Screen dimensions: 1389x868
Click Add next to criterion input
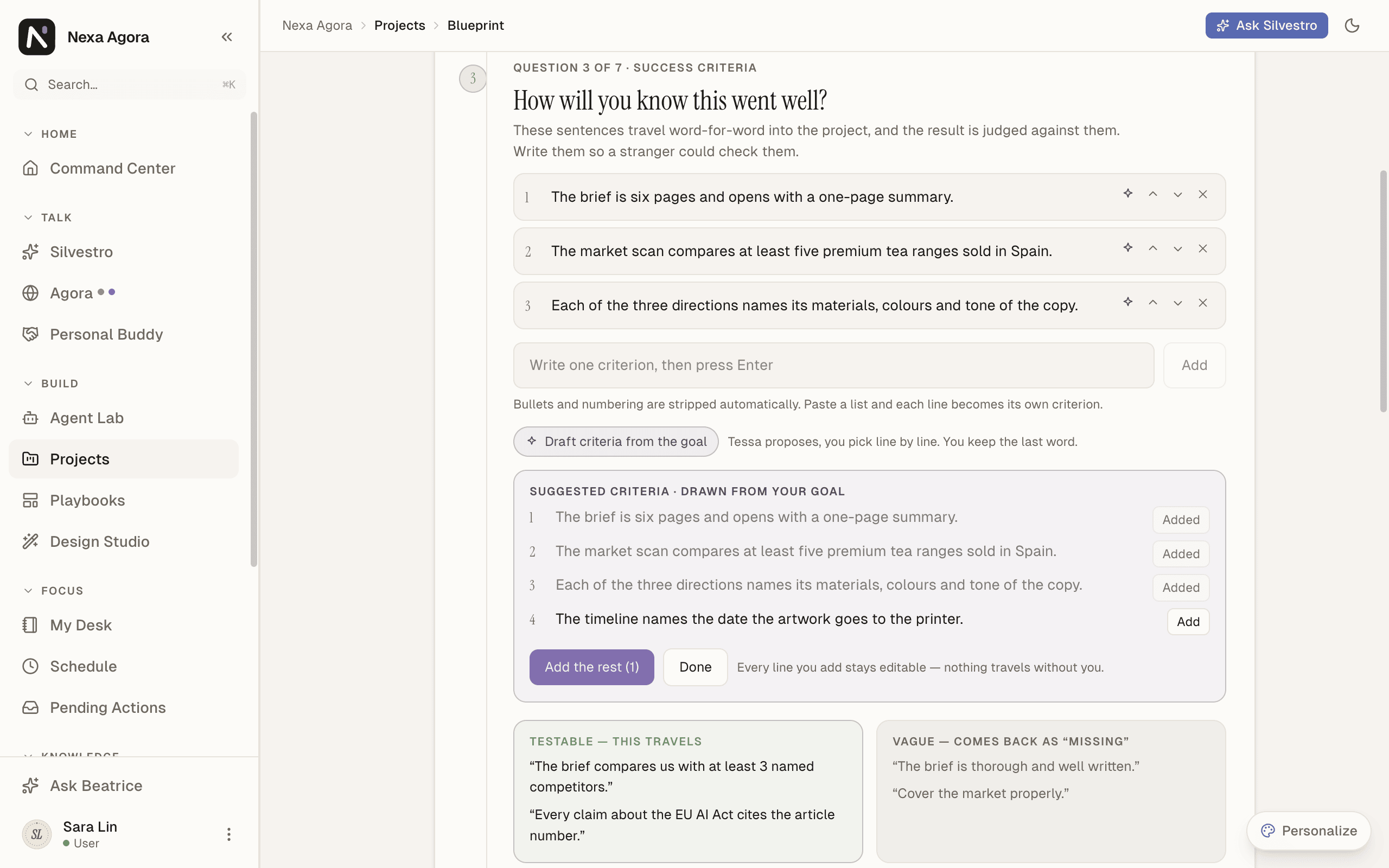click(1194, 365)
